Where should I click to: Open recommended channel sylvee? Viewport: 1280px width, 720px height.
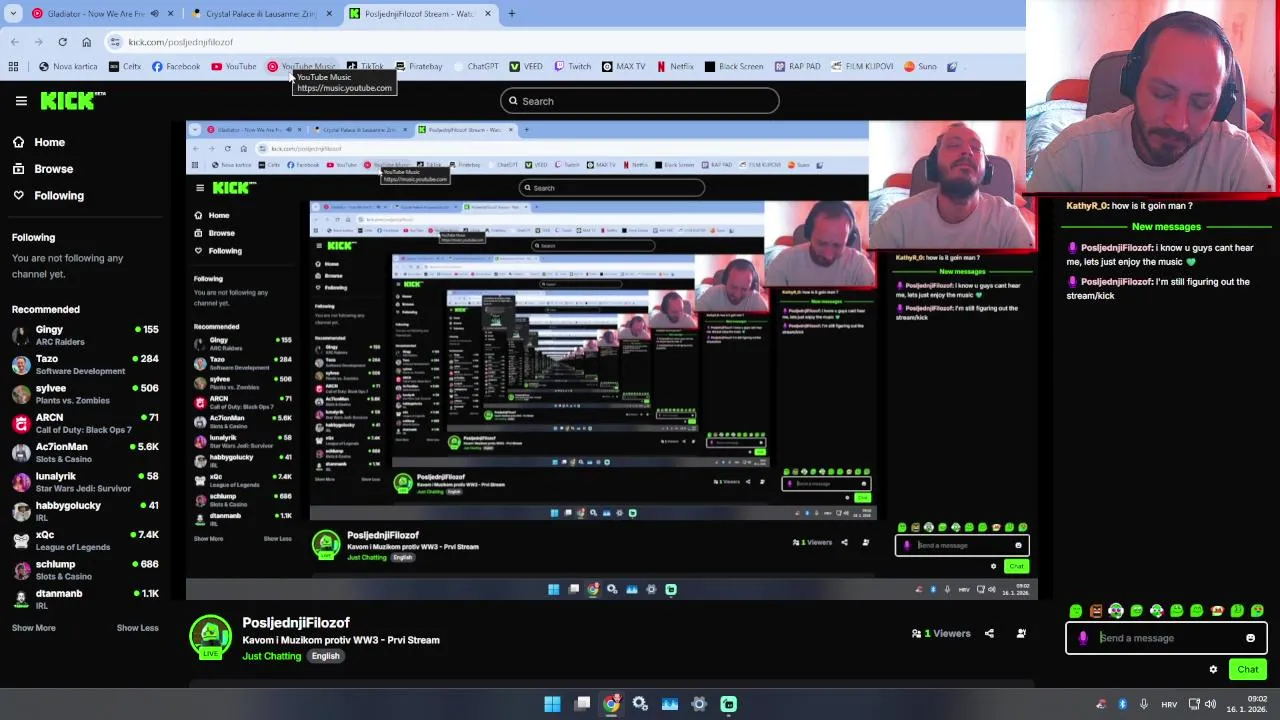click(85, 394)
